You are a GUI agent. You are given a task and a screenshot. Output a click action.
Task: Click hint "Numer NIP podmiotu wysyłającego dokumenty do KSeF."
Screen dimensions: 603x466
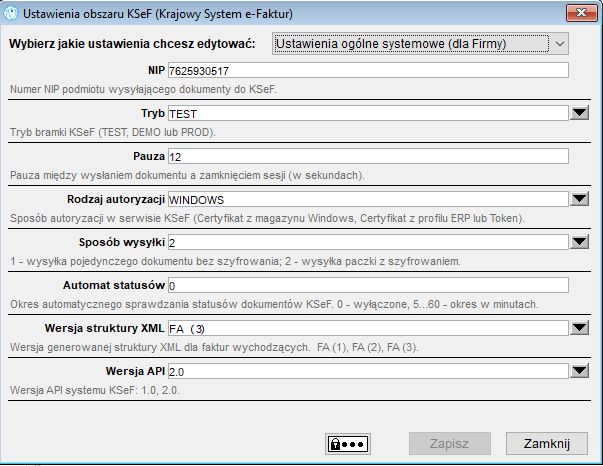(x=143, y=90)
